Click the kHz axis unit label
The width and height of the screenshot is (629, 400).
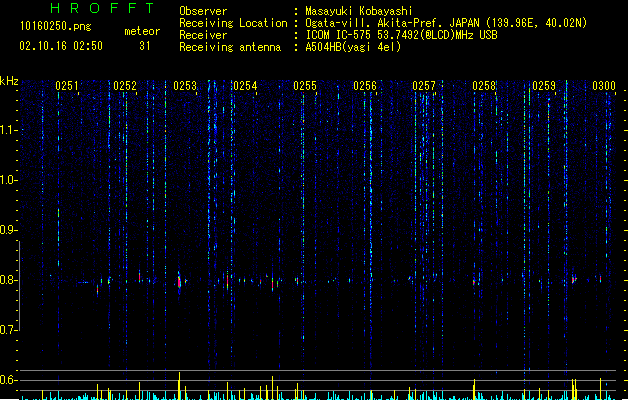(9, 81)
